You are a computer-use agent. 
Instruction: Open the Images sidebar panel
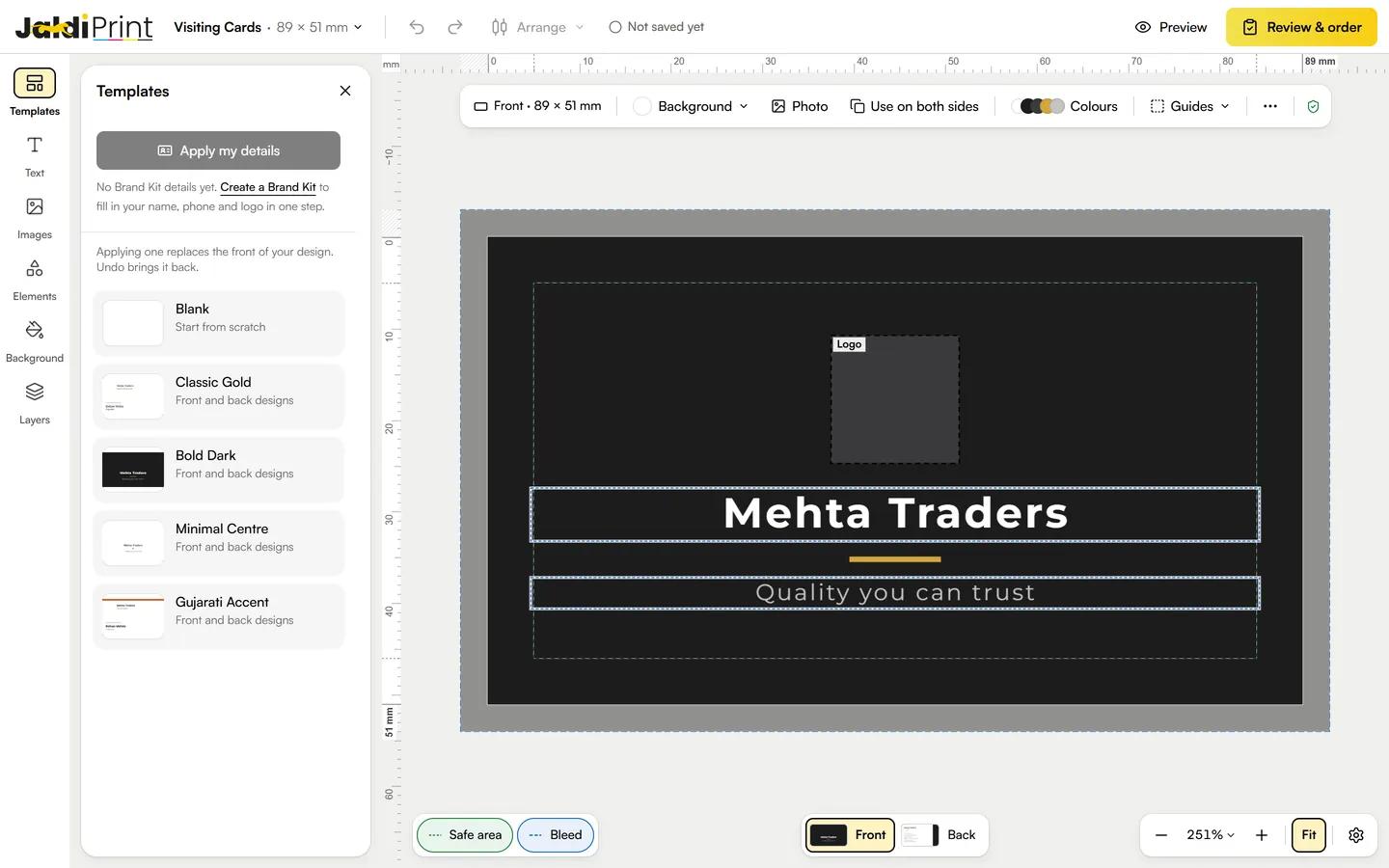pyautogui.click(x=35, y=218)
